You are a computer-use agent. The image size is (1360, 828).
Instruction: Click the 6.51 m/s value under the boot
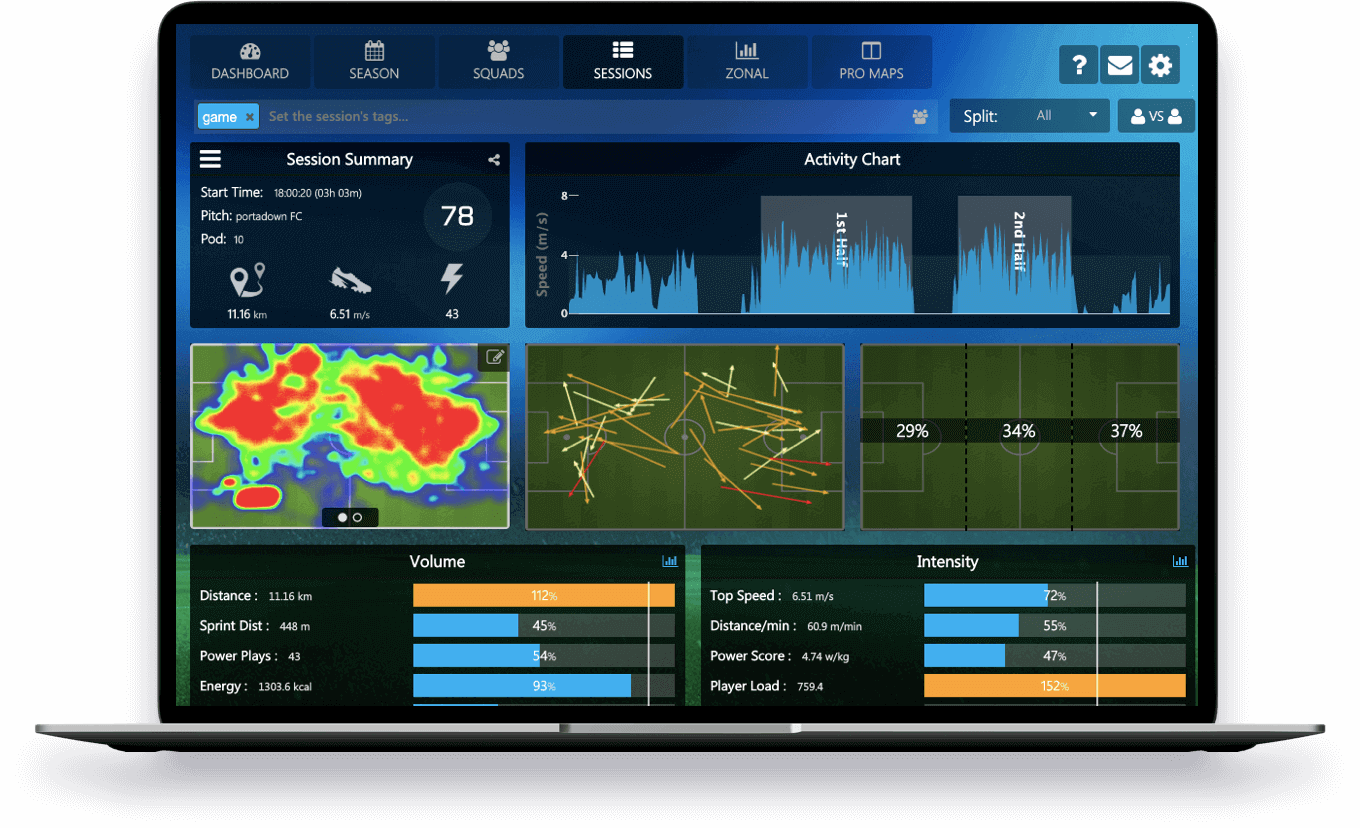350,314
